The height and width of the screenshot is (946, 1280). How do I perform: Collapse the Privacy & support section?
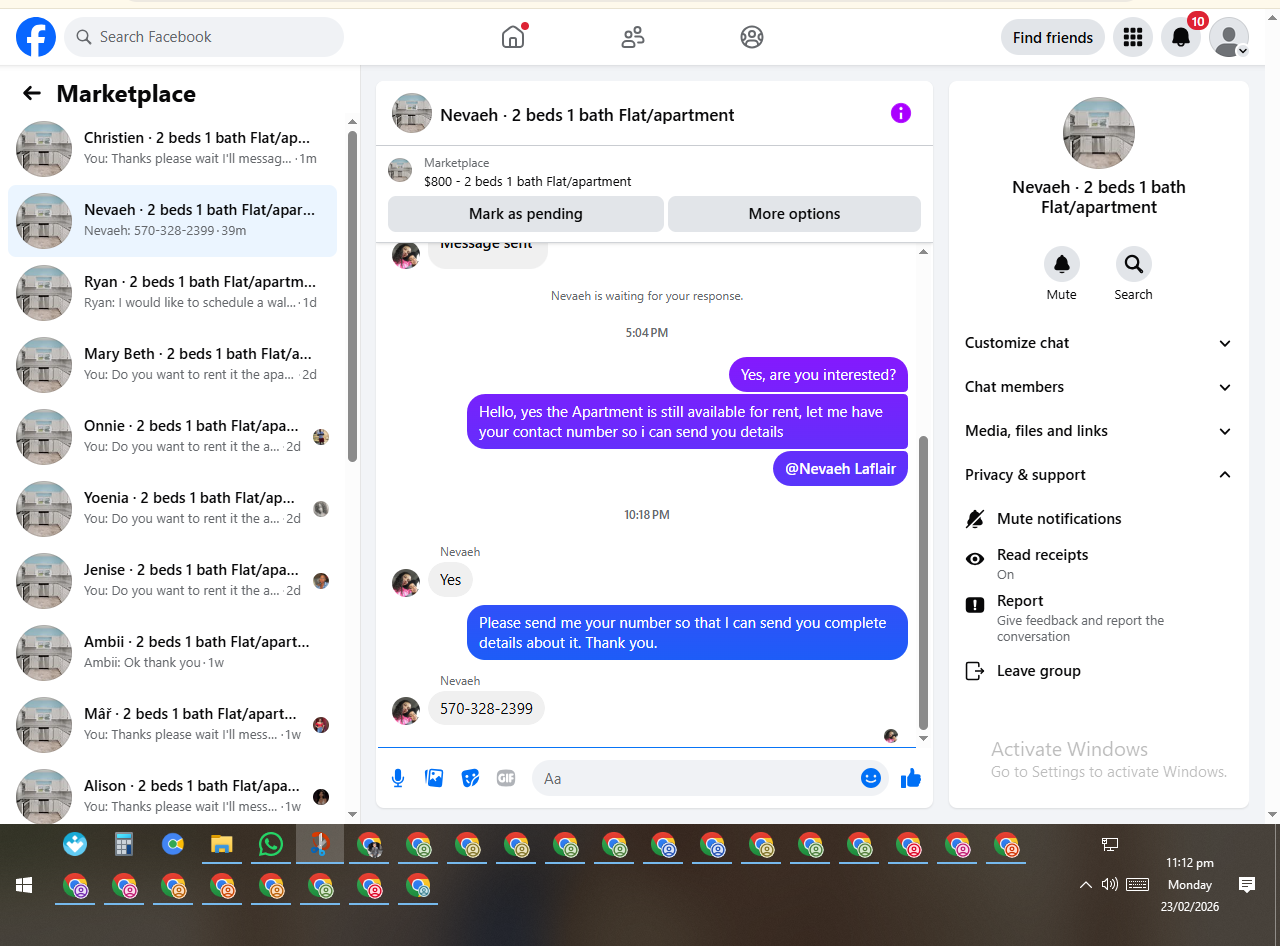click(x=1099, y=475)
